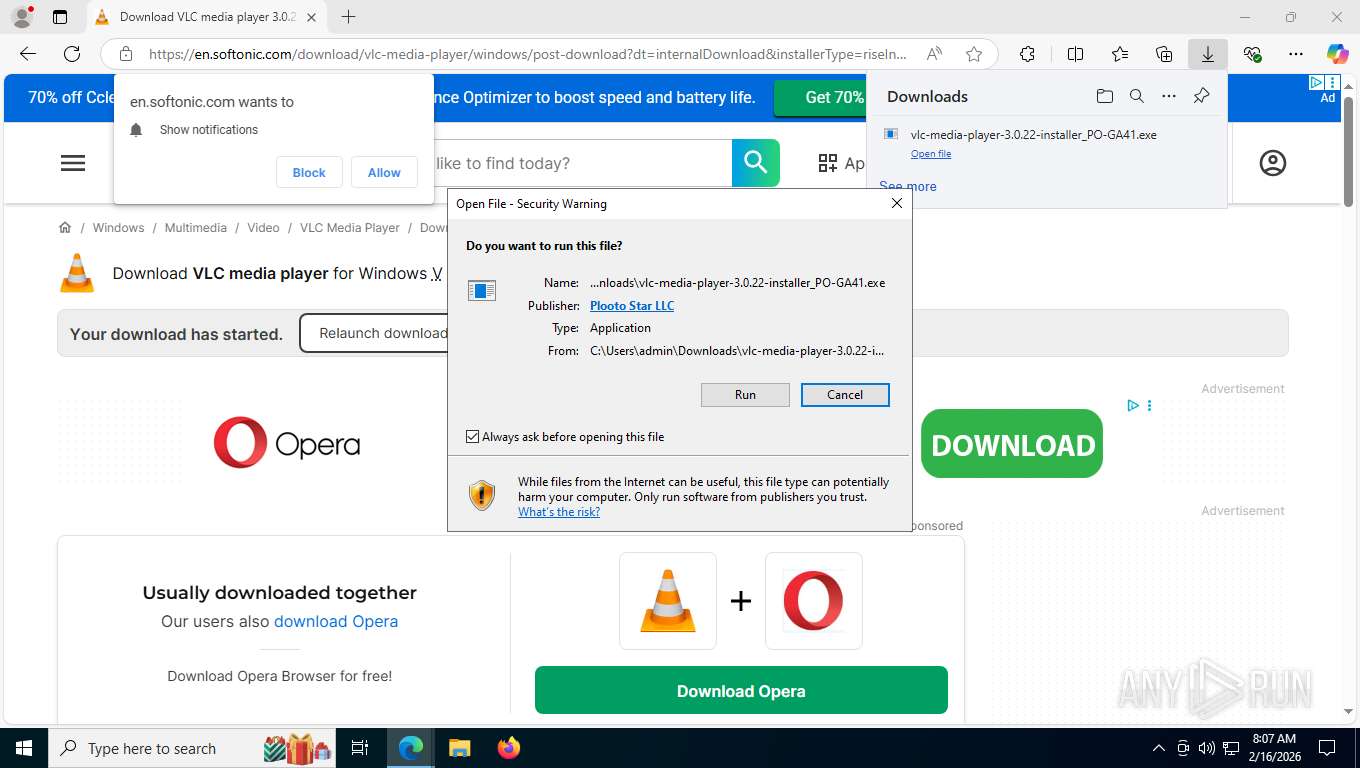Open the Softonic hamburger menu

pos(73,163)
